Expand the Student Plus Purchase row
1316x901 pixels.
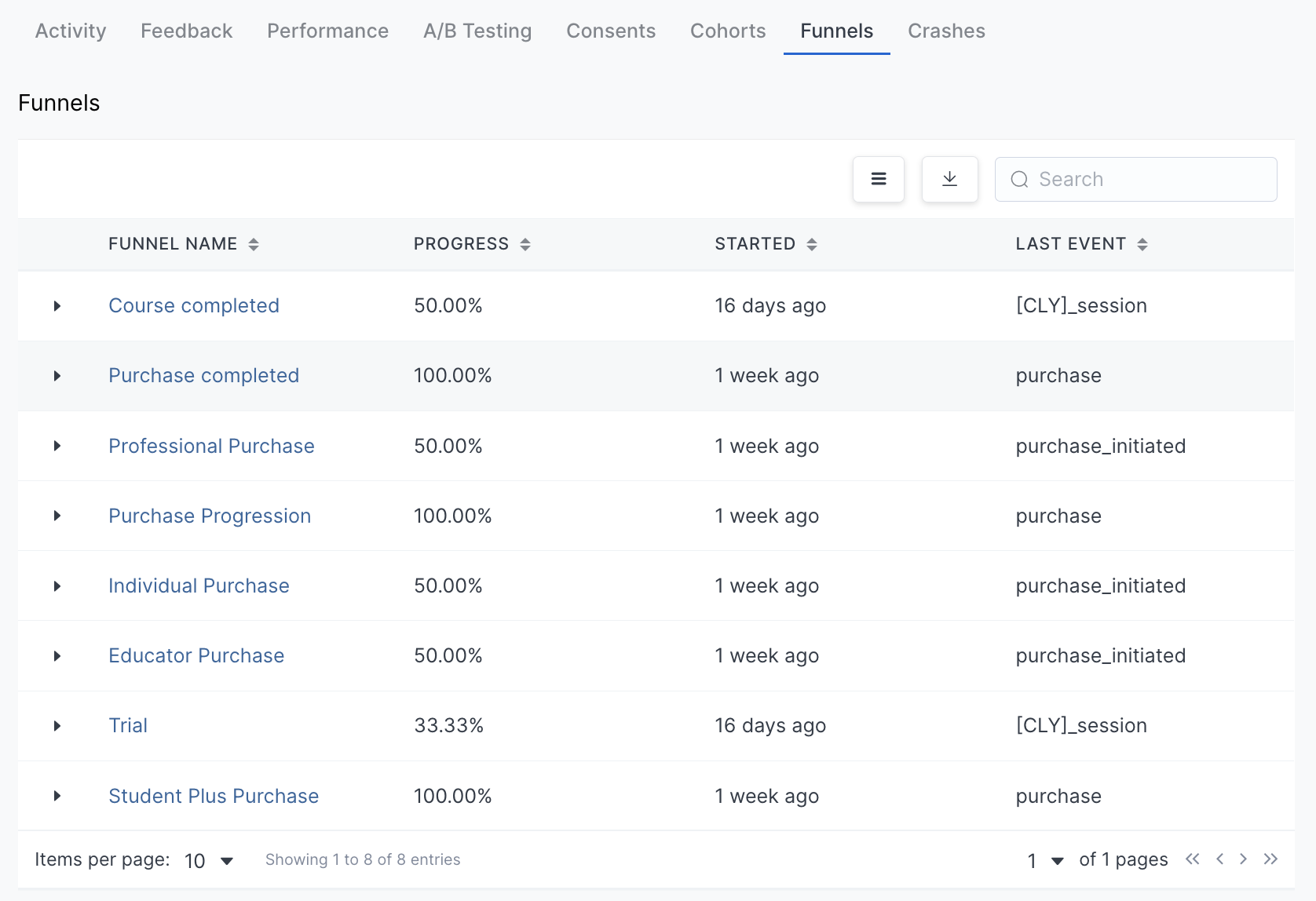[57, 796]
